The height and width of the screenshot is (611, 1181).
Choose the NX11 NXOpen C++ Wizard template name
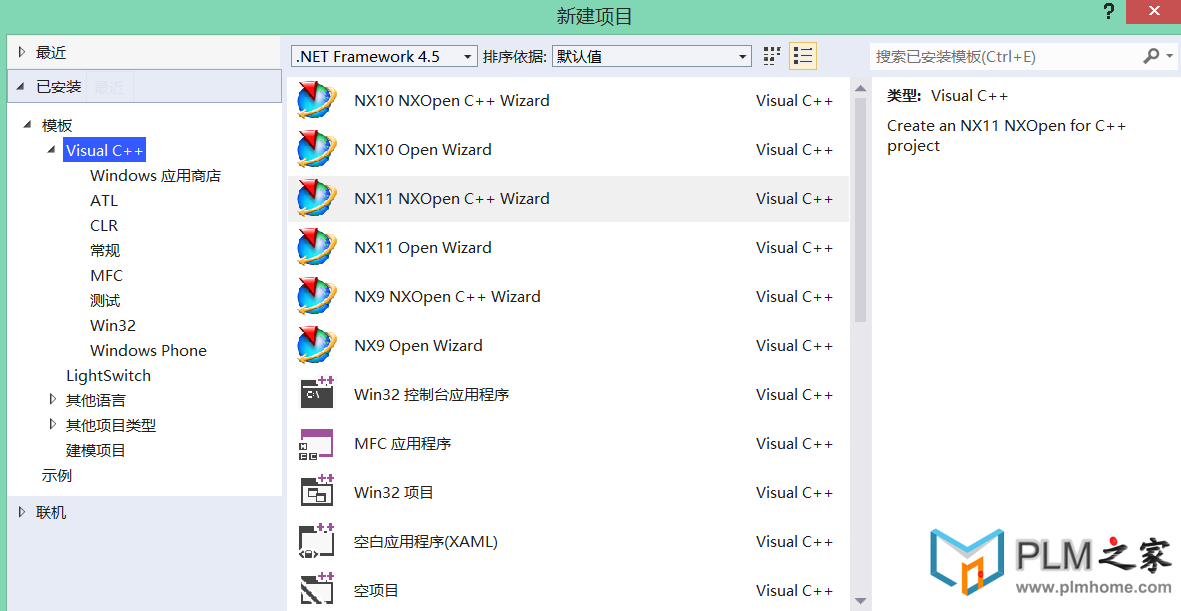coord(452,198)
